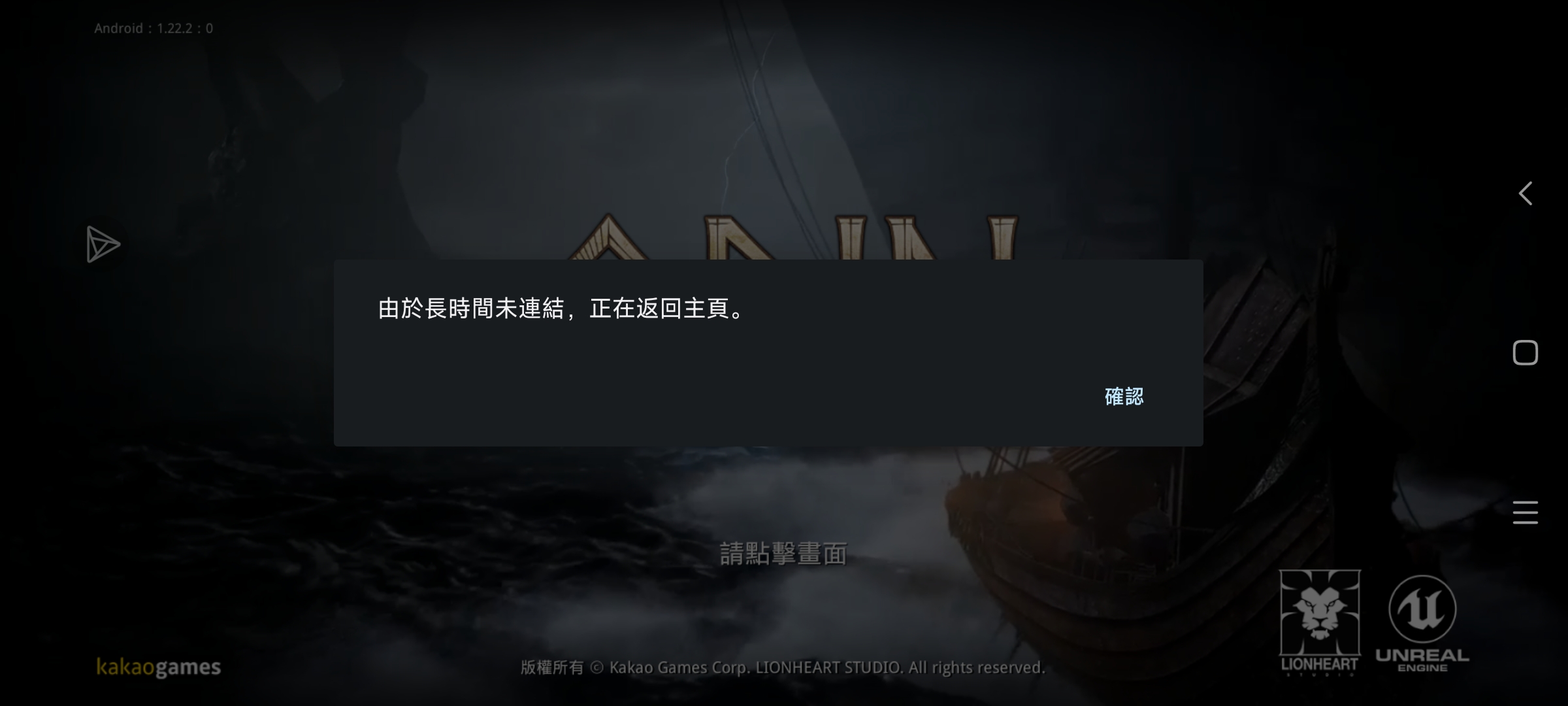This screenshot has height=706, width=1568.
Task: Tap the Android home square icon
Action: [1526, 353]
